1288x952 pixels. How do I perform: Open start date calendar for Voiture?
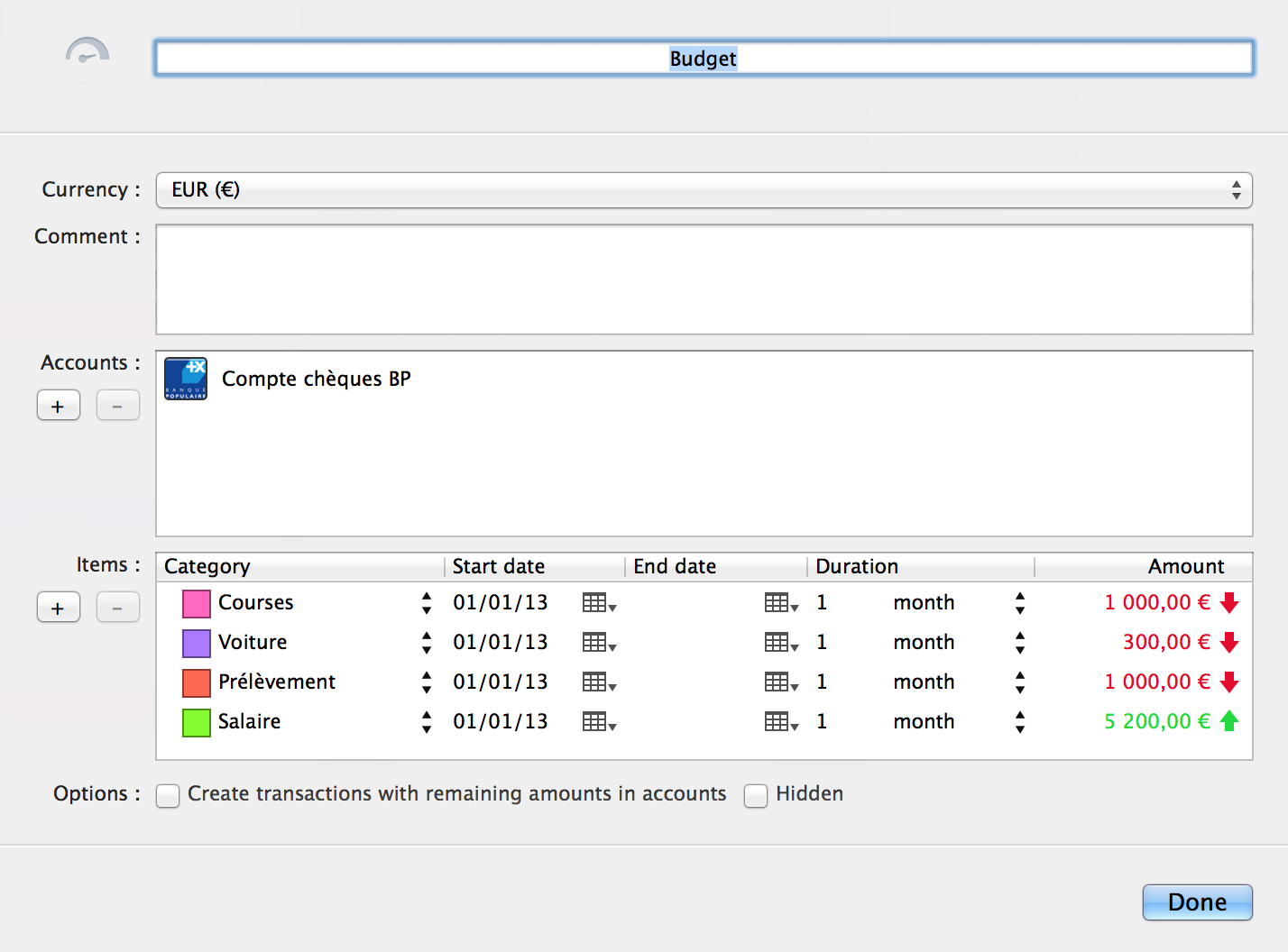[x=599, y=643]
